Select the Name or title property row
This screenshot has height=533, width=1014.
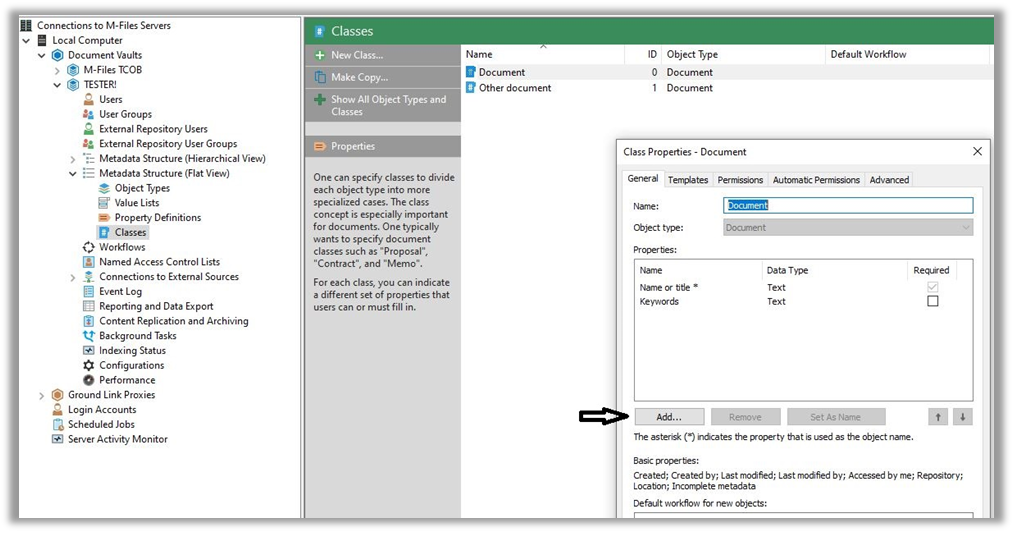795,287
